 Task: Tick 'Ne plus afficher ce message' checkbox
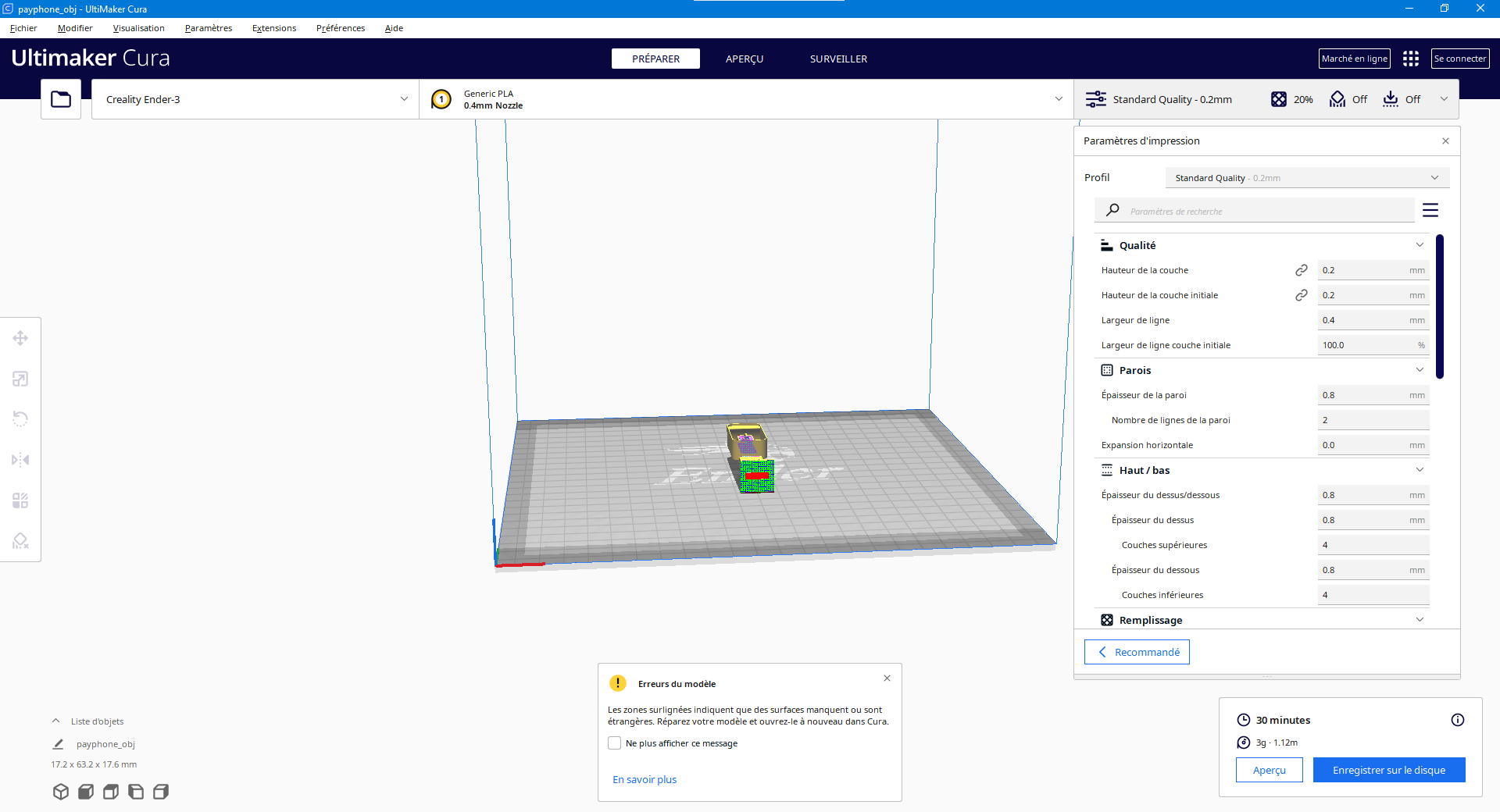(615, 743)
